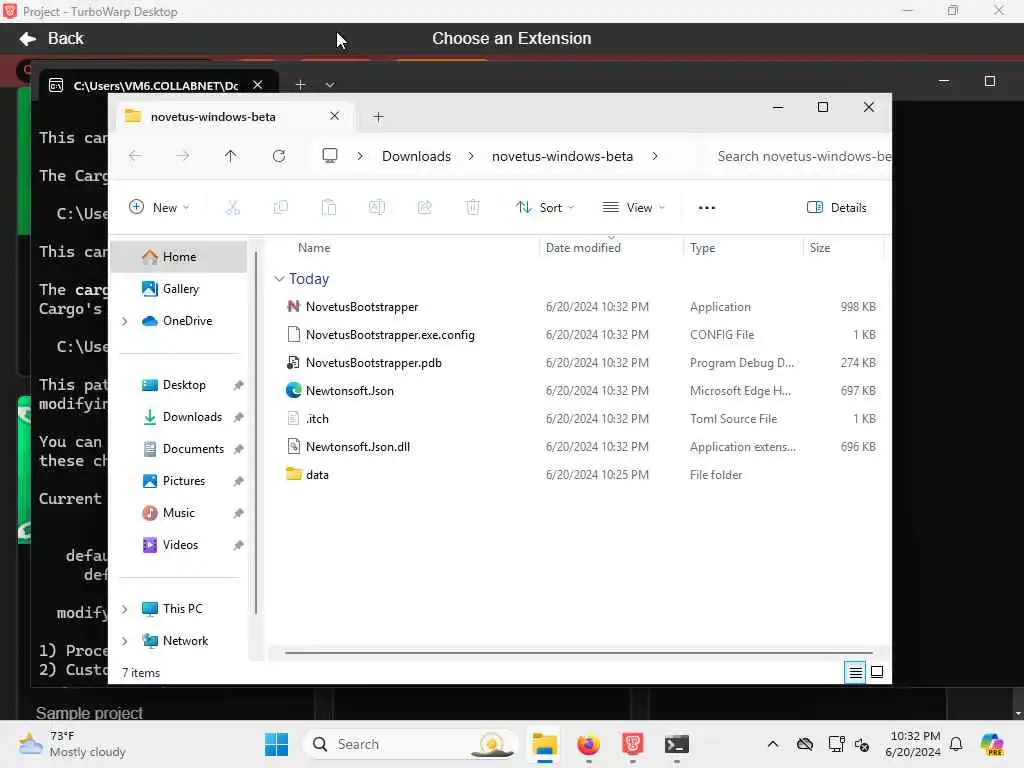Select Pictures in quick access
The width and height of the screenshot is (1024, 768).
(179, 481)
